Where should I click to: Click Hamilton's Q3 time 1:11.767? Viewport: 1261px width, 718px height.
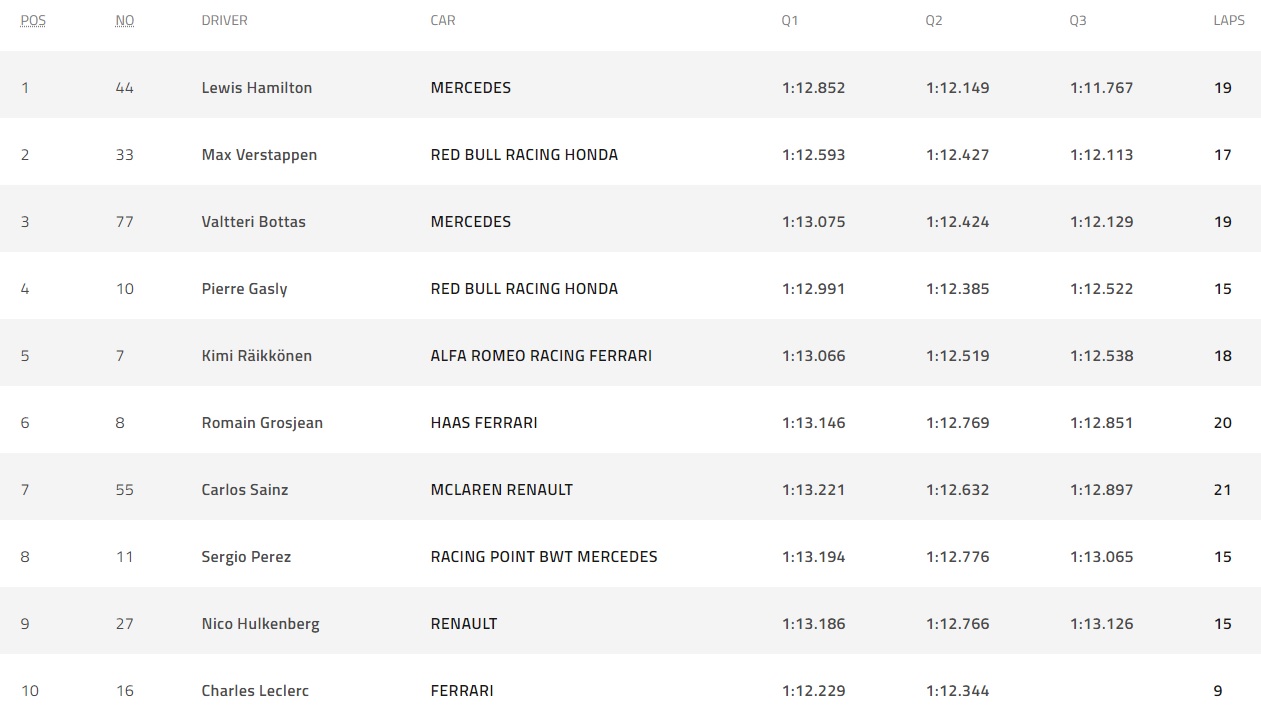coord(1101,88)
